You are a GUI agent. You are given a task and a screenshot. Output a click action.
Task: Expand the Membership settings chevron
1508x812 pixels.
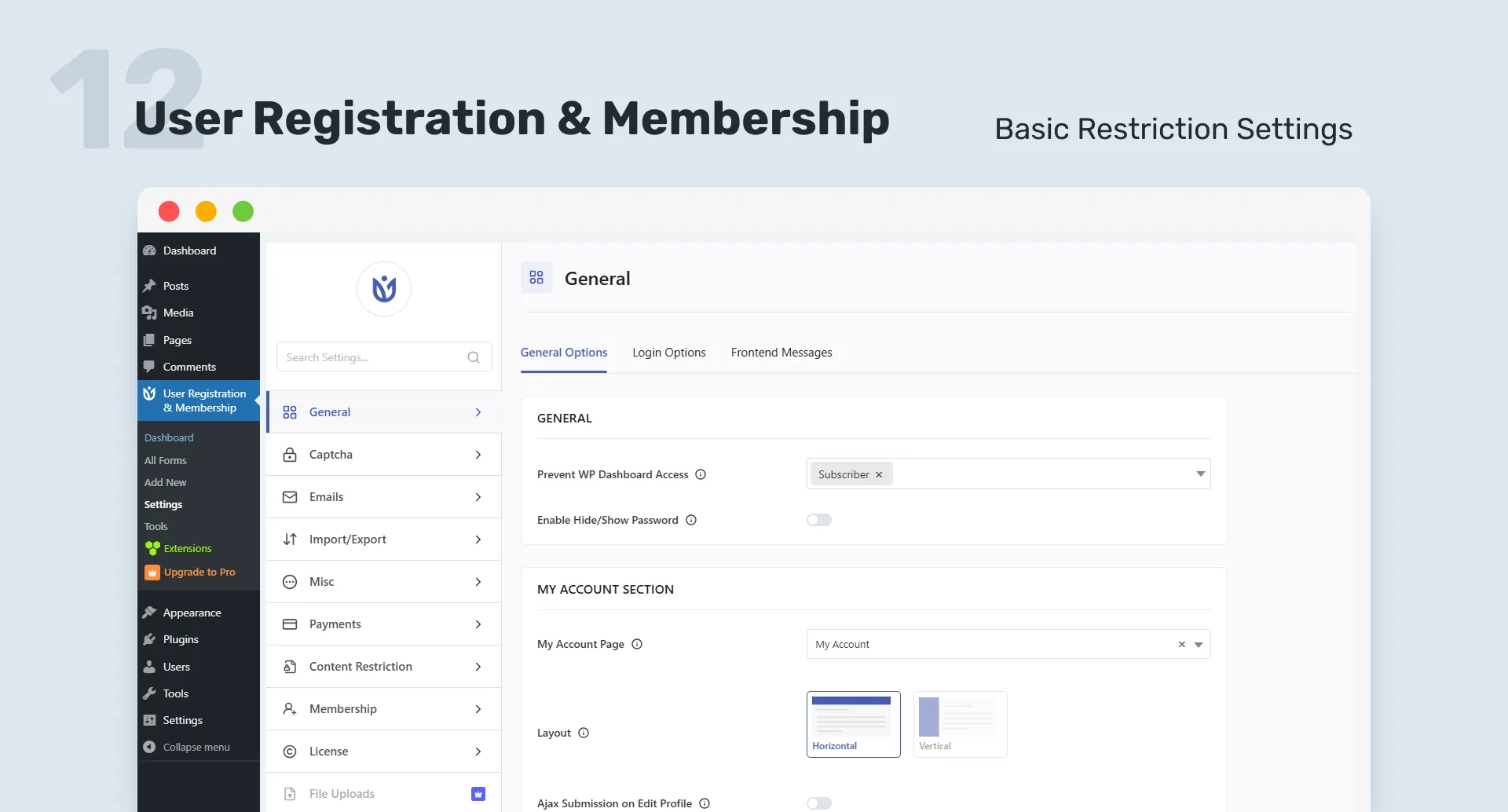478,709
